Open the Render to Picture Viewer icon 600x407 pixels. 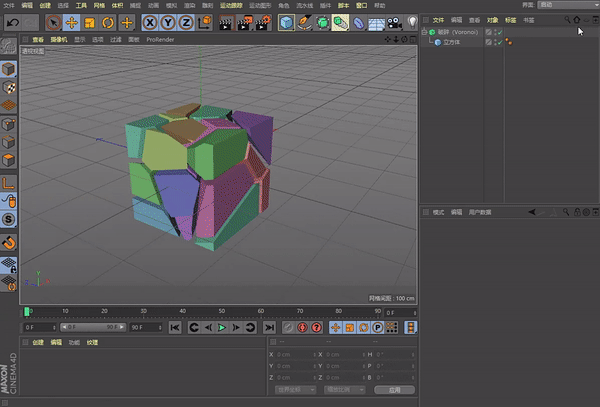pyautogui.click(x=245, y=23)
